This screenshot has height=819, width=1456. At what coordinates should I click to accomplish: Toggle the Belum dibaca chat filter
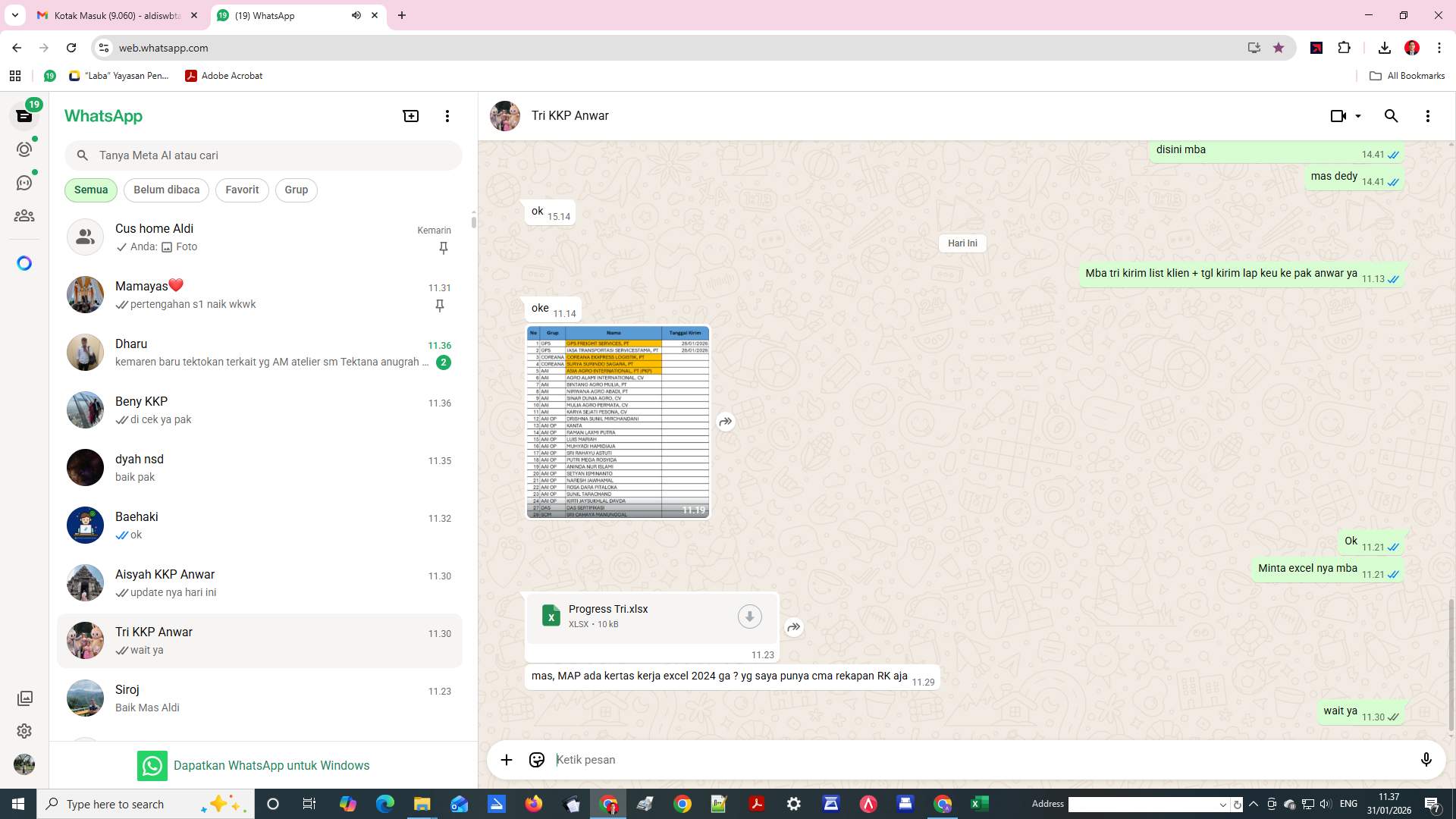pos(166,190)
